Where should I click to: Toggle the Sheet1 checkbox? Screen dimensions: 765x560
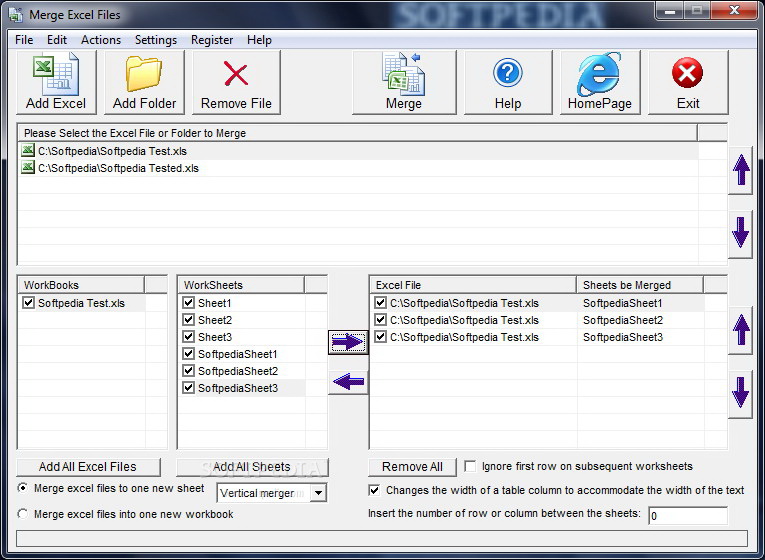pos(188,302)
